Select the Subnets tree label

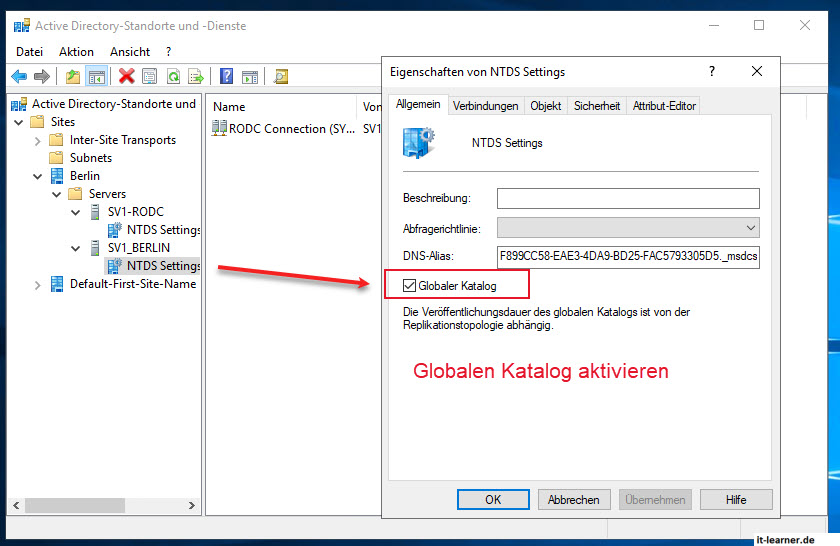pos(91,158)
